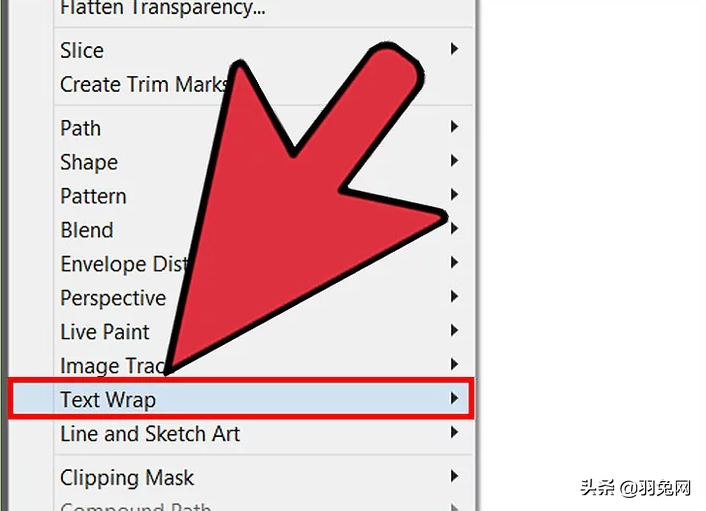Open the Live Paint submenu
The image size is (706, 511).
pyautogui.click(x=263, y=332)
